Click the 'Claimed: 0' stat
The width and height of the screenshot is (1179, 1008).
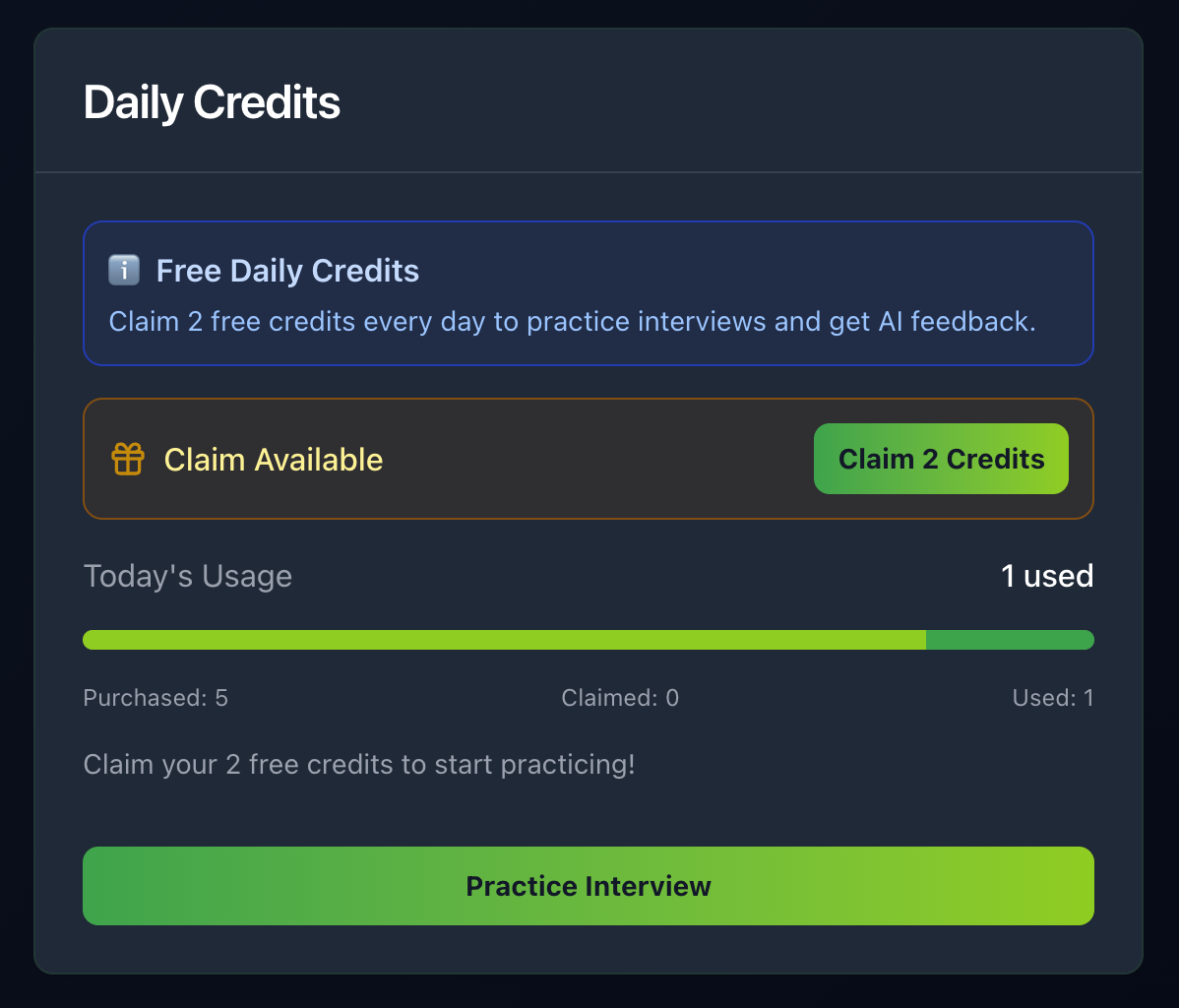pos(620,698)
